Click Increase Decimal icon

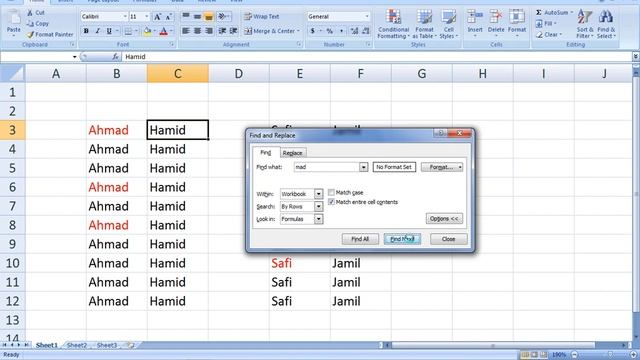pos(354,31)
